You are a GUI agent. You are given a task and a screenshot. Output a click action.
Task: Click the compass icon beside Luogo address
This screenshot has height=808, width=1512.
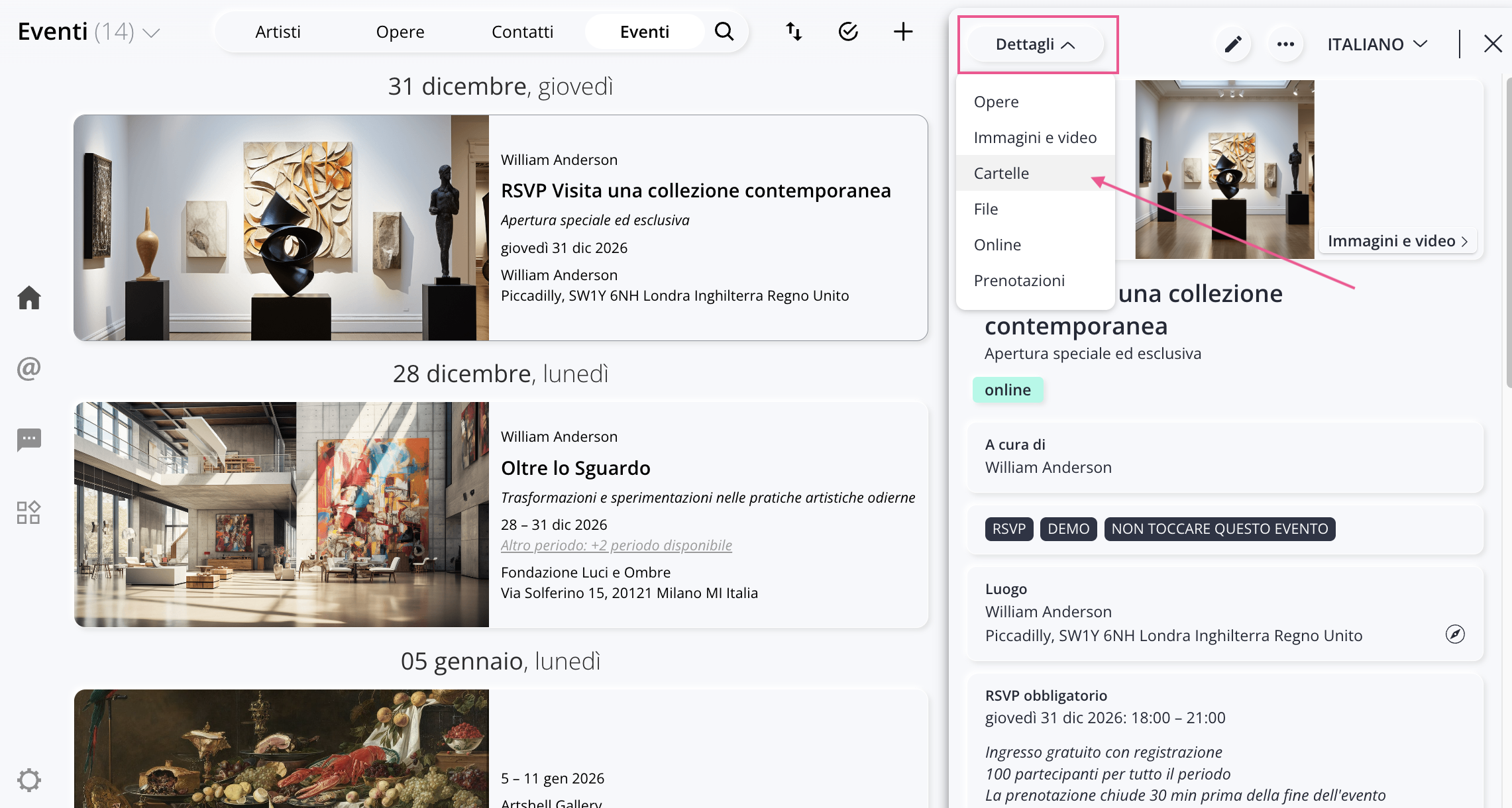[1455, 634]
